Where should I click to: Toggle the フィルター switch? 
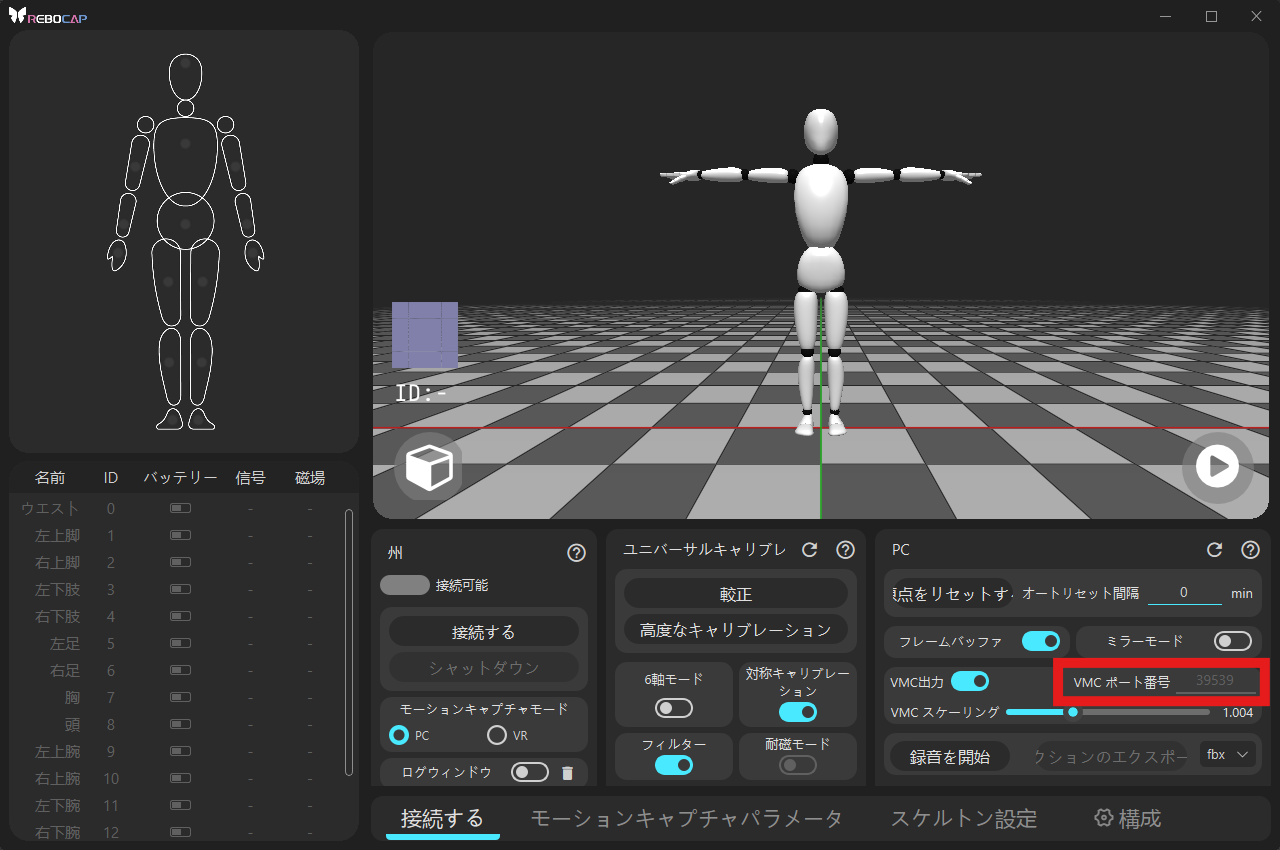pos(674,765)
